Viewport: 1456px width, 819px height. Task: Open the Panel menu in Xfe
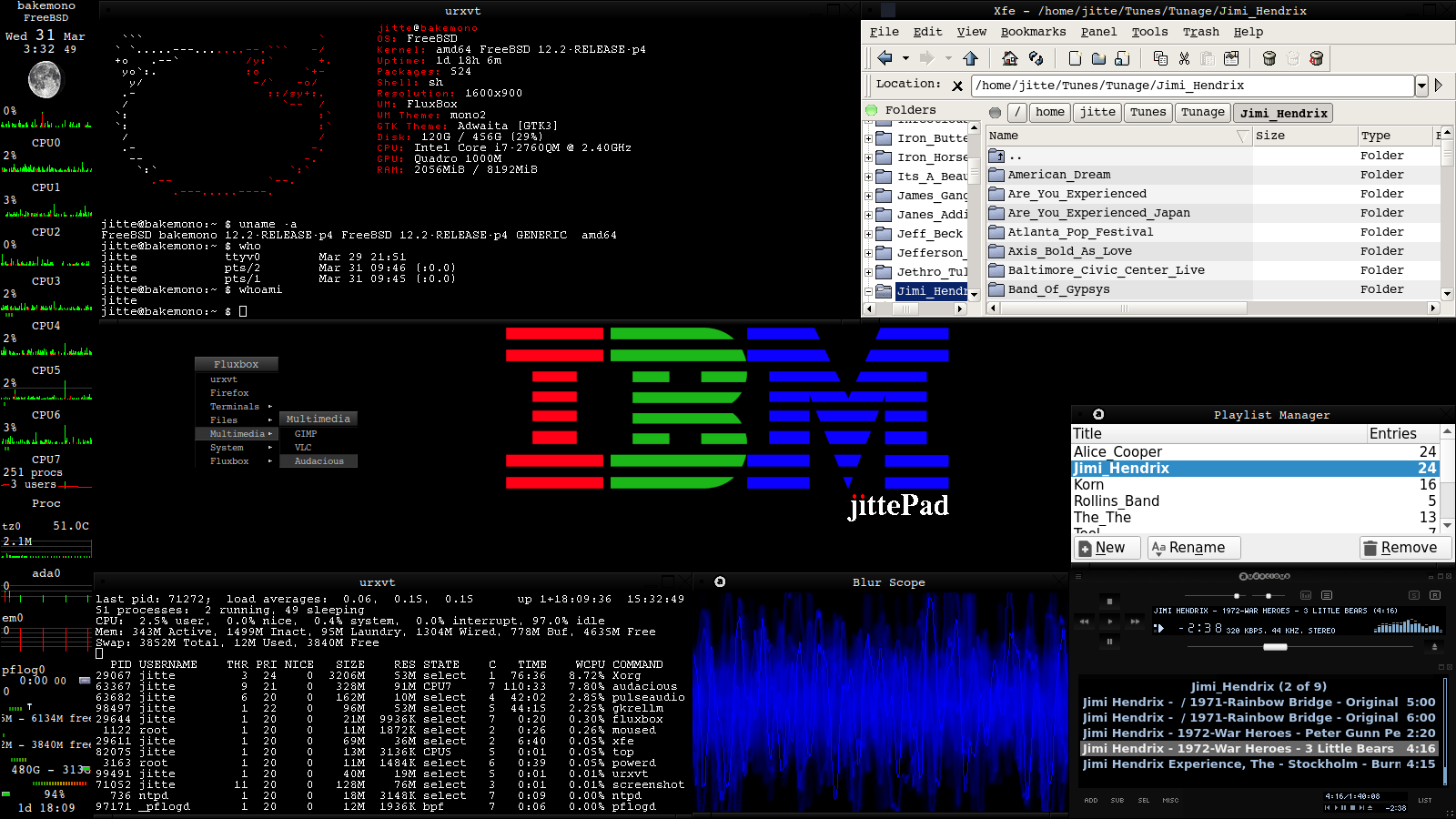click(x=1098, y=32)
